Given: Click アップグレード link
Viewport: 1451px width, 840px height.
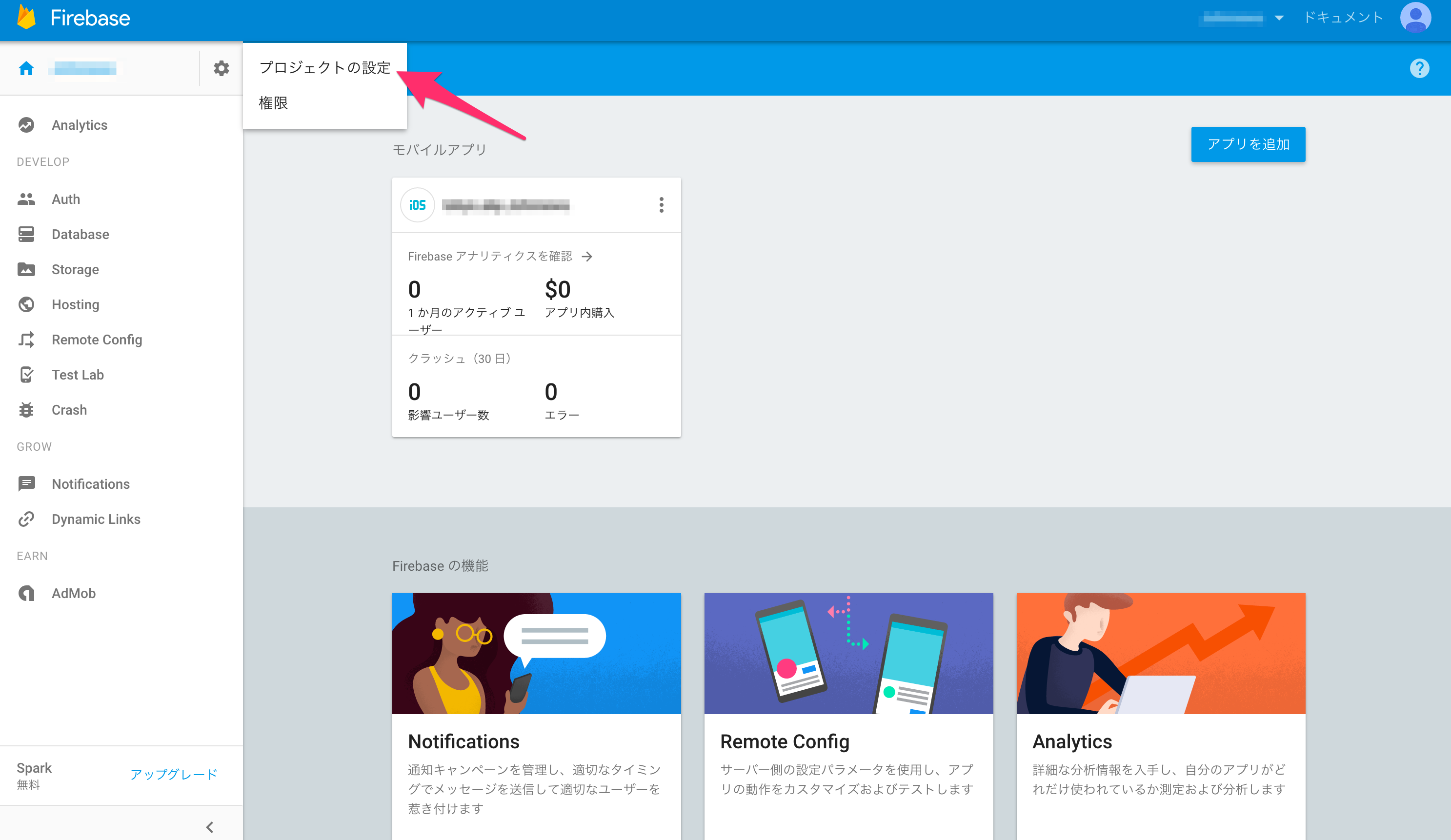Looking at the screenshot, I should 173,774.
